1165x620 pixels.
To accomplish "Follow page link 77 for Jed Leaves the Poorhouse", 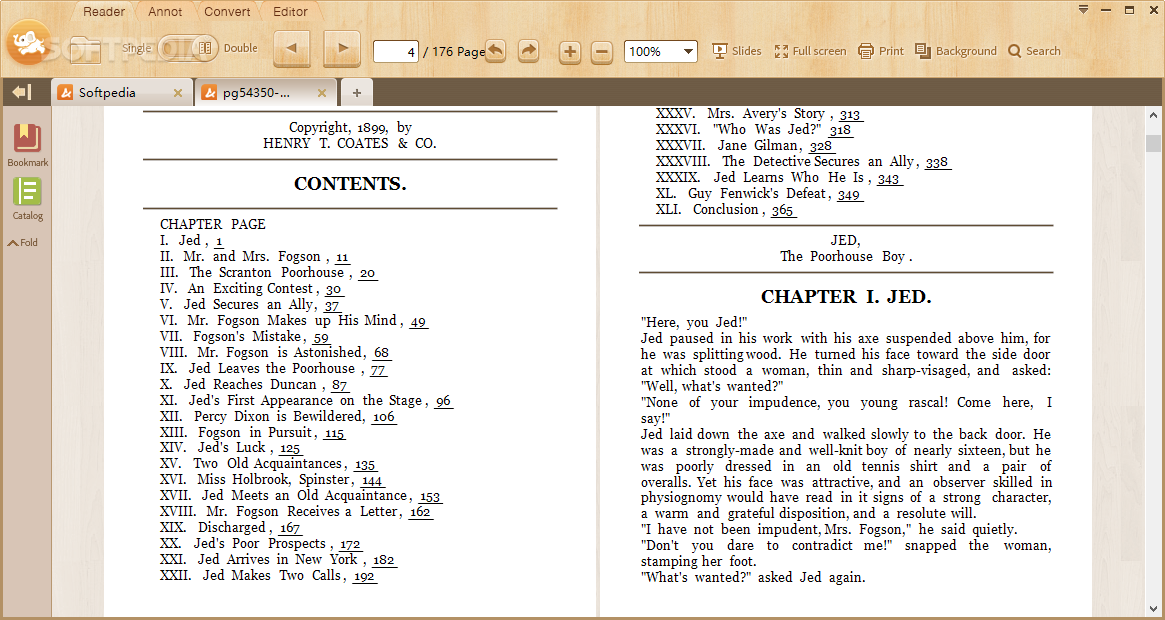I will [x=378, y=369].
